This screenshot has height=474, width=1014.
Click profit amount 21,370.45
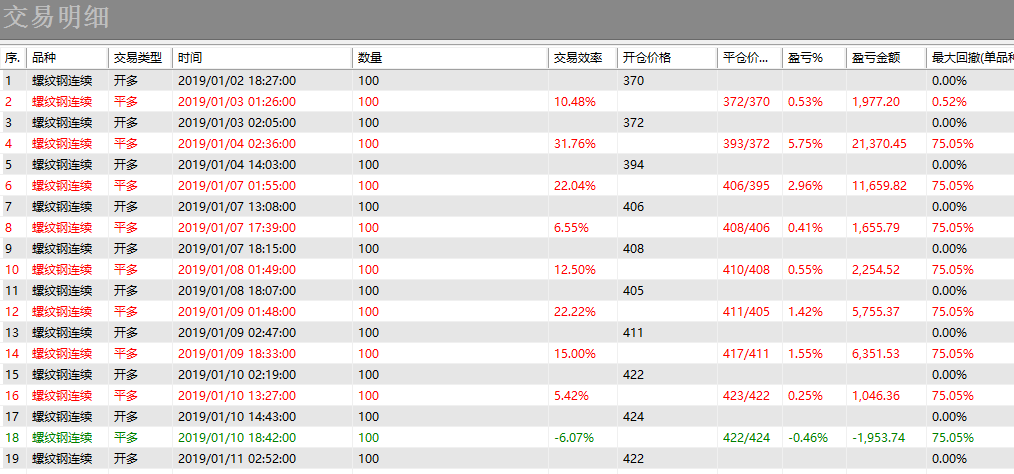(x=879, y=144)
